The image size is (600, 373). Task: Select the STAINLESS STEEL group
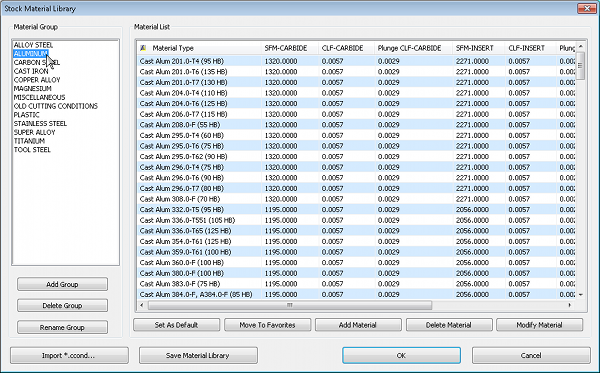point(40,124)
